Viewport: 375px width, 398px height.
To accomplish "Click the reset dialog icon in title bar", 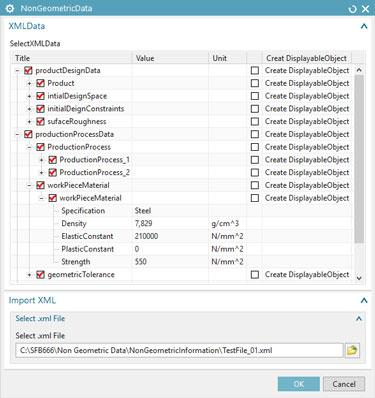I will [352, 9].
